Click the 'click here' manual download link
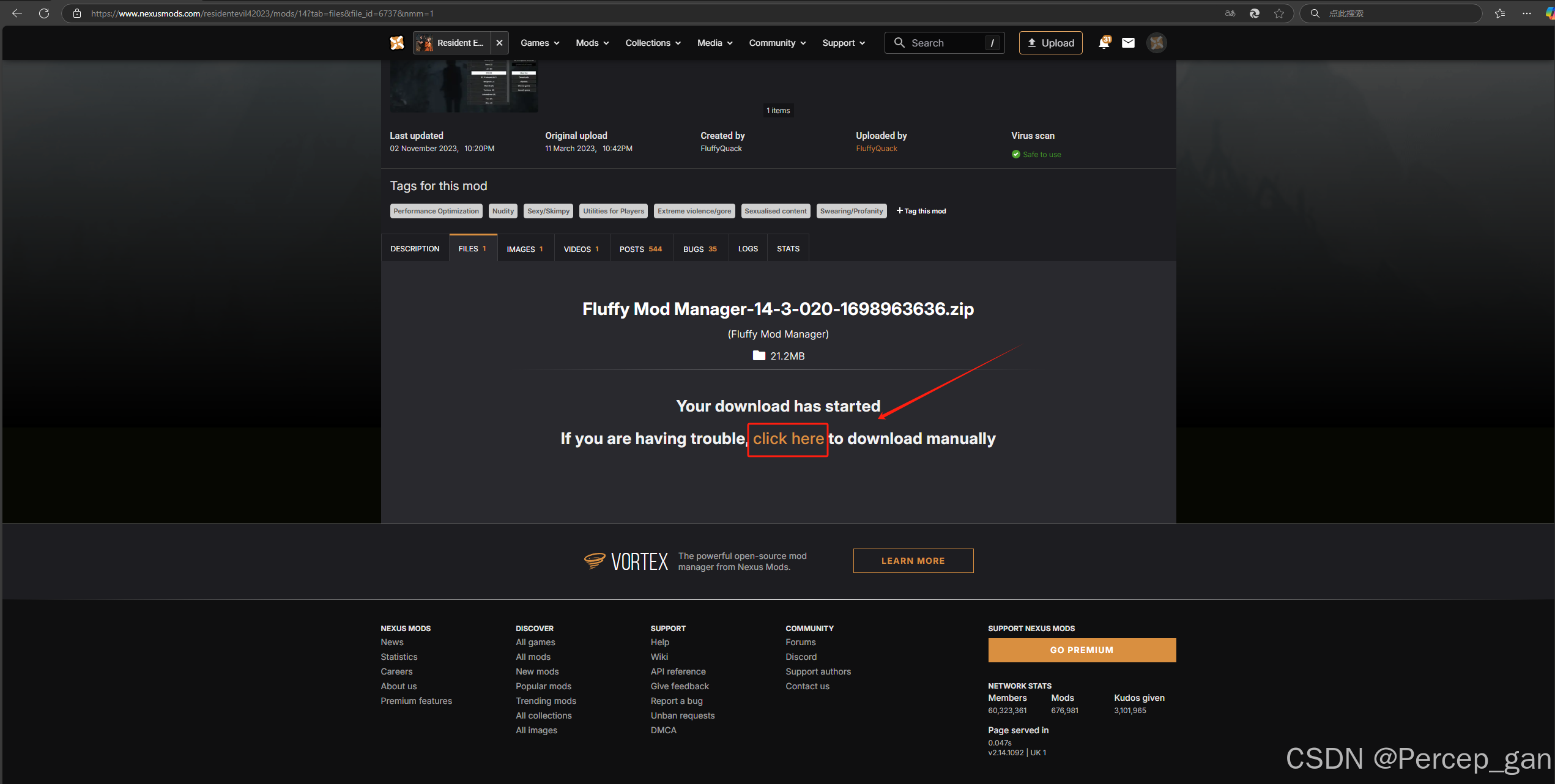This screenshot has height=784, width=1555. click(788, 439)
